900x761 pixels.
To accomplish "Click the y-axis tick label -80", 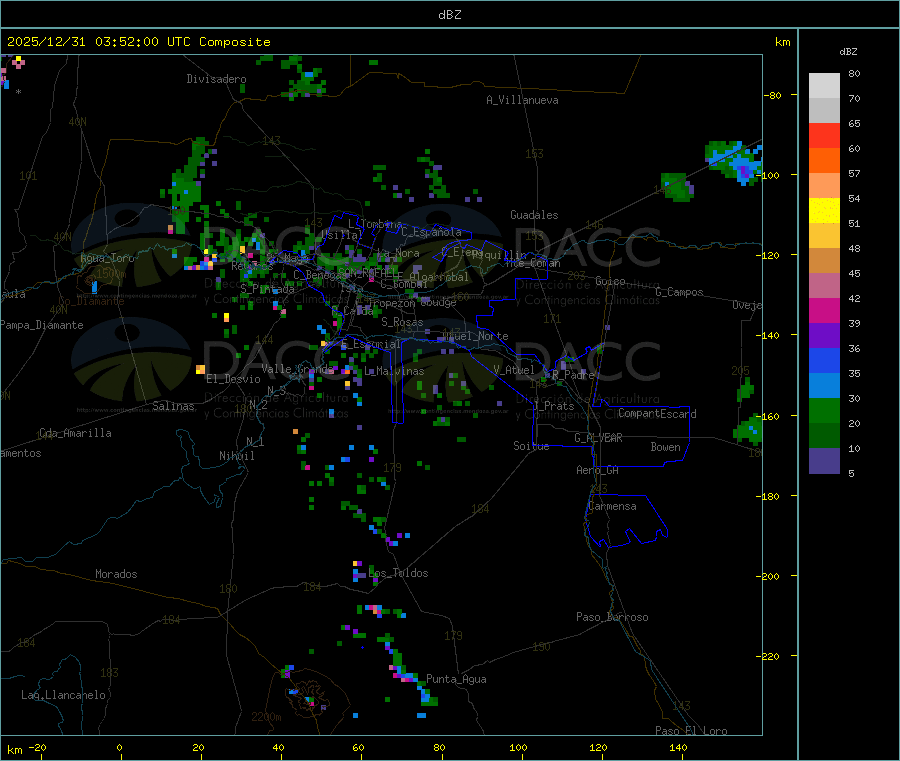I will 772,95.
